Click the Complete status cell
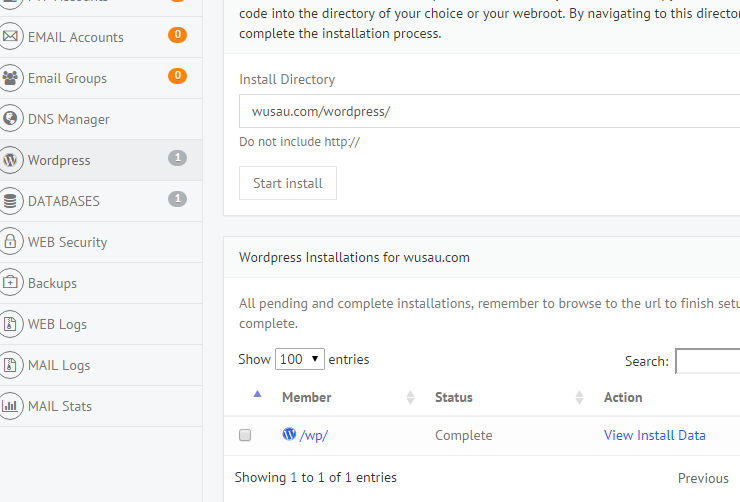This screenshot has width=740, height=502. (x=463, y=435)
